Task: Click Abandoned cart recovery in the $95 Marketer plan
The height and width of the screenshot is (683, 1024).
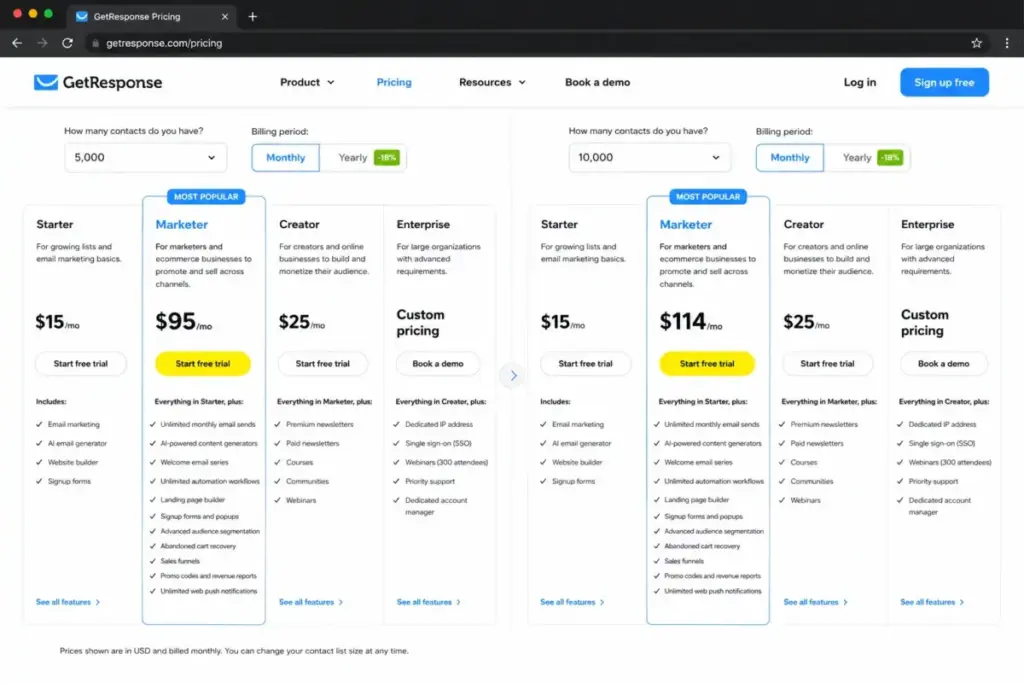Action: (x=198, y=546)
